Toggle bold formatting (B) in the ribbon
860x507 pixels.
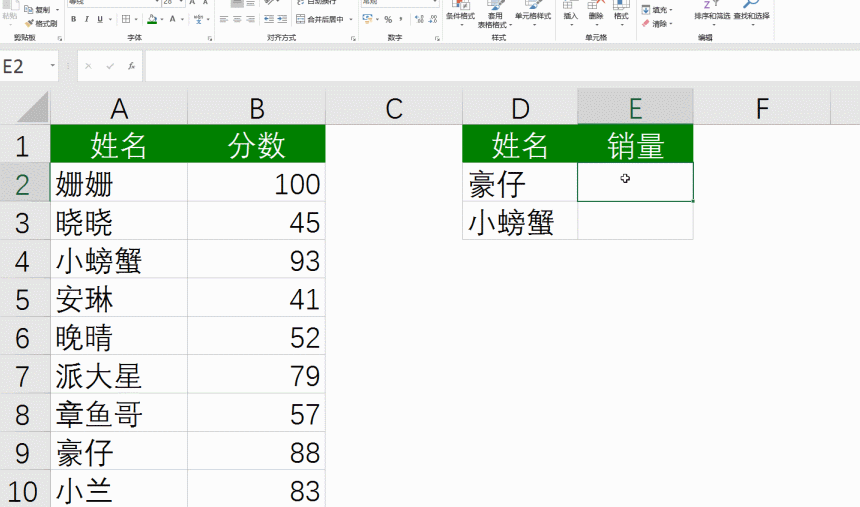pyautogui.click(x=73, y=19)
